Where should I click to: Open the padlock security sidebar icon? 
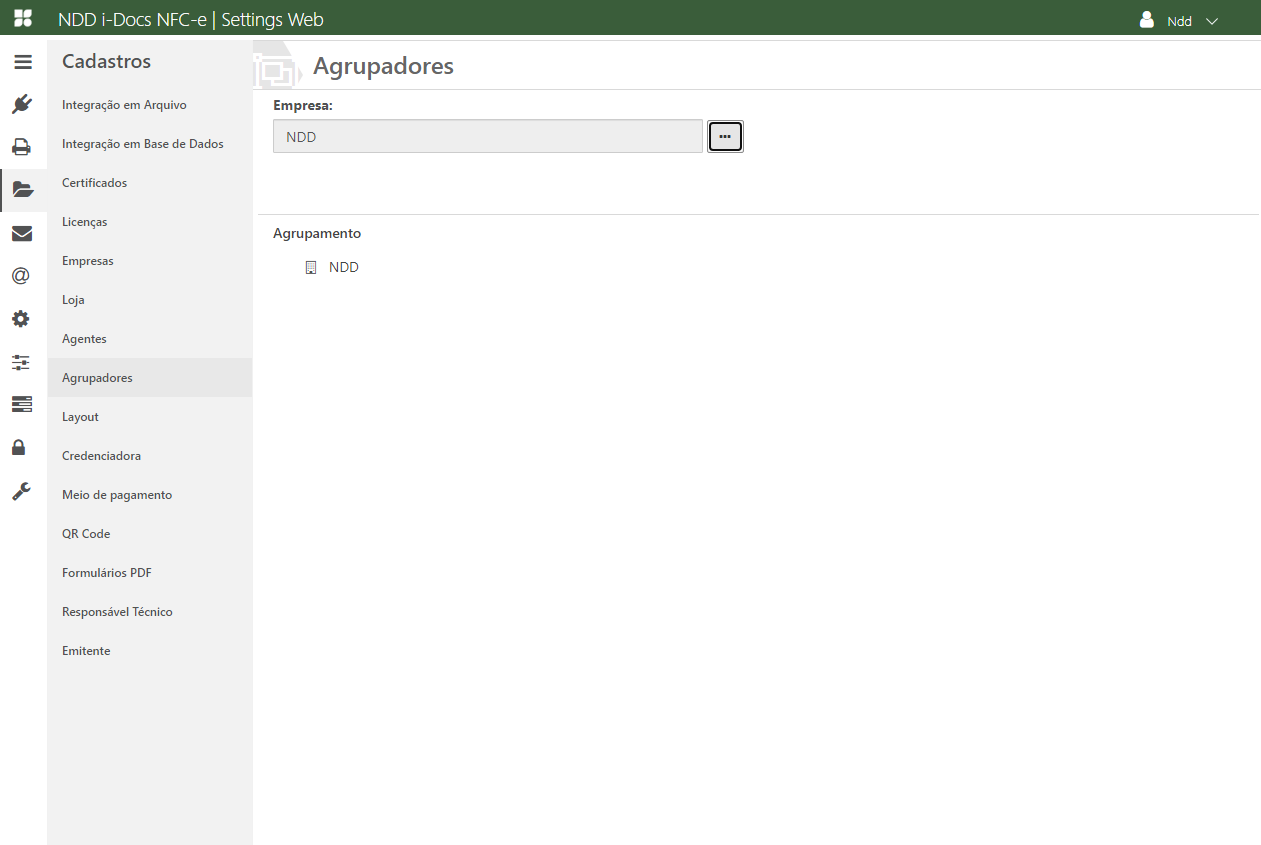pyautogui.click(x=19, y=447)
